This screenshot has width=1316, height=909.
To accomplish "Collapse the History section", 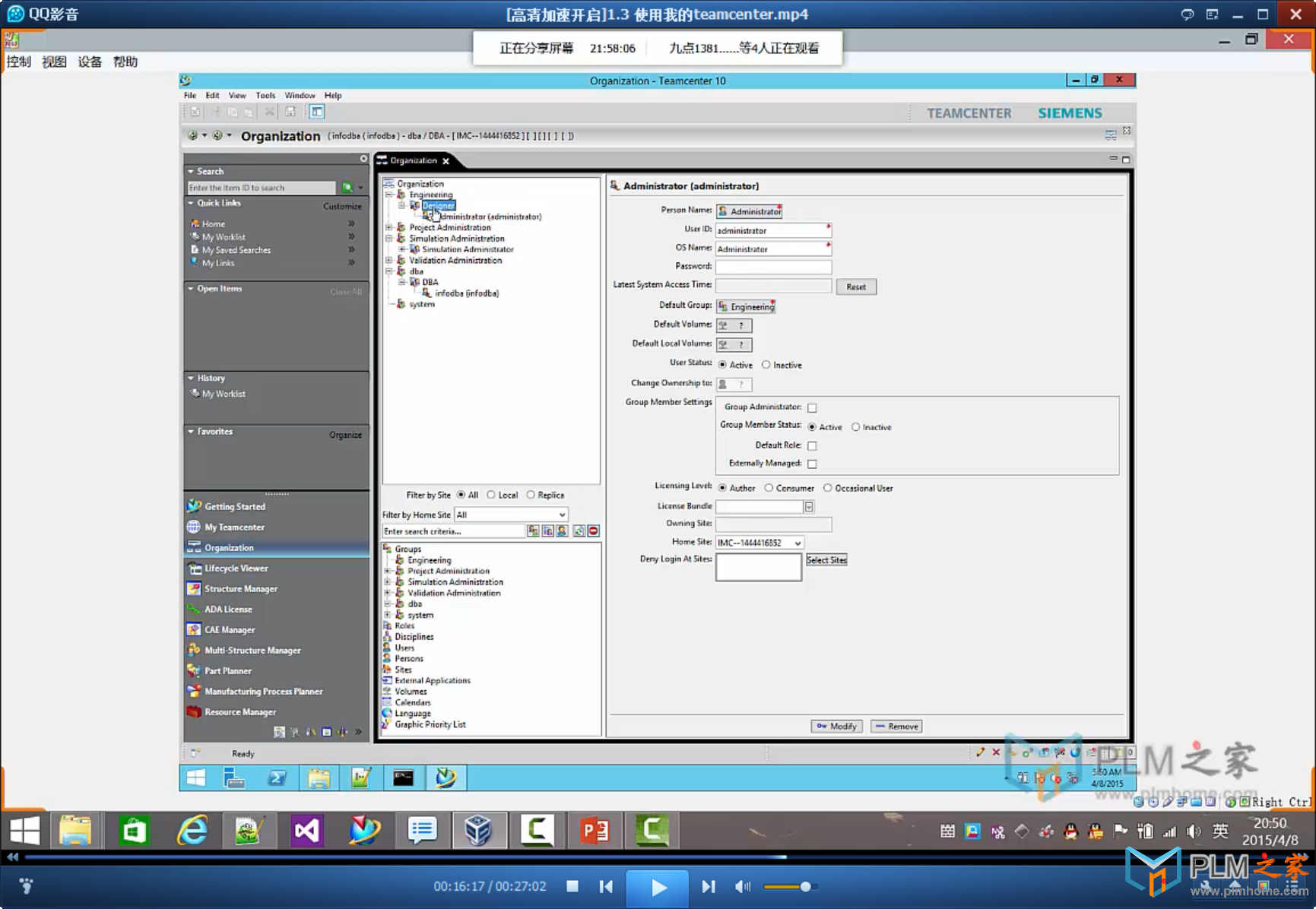I will click(x=191, y=378).
